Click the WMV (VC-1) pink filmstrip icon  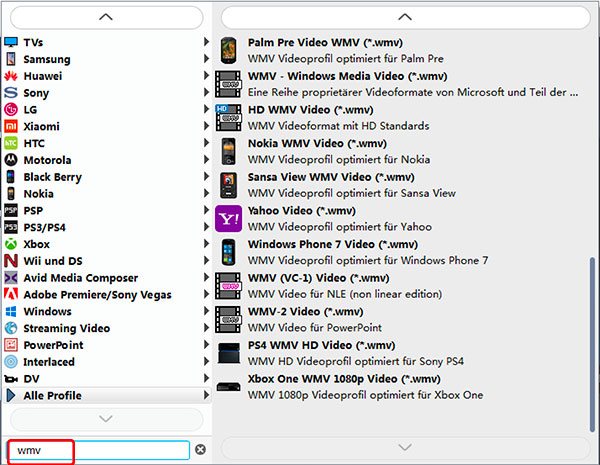tap(228, 286)
